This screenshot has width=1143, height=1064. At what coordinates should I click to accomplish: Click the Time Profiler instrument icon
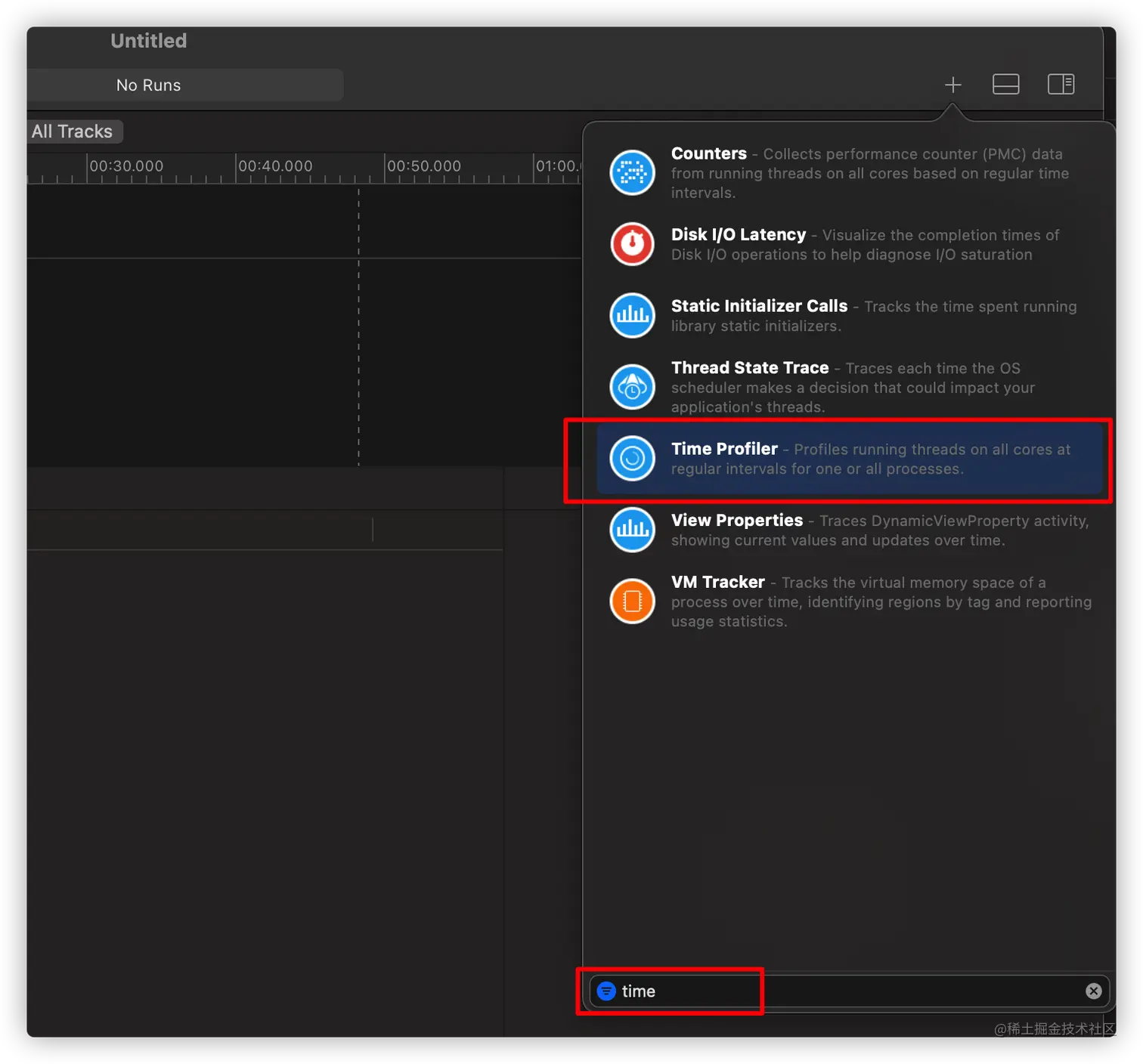point(632,458)
